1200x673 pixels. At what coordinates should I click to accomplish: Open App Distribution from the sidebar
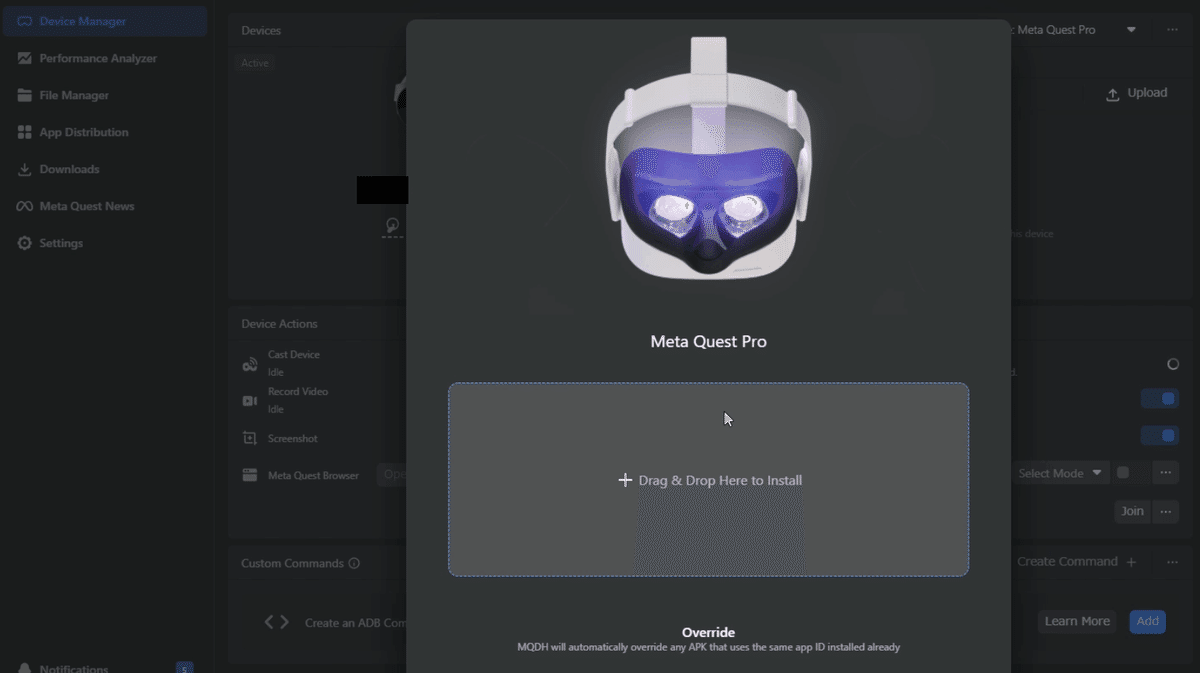coord(84,132)
